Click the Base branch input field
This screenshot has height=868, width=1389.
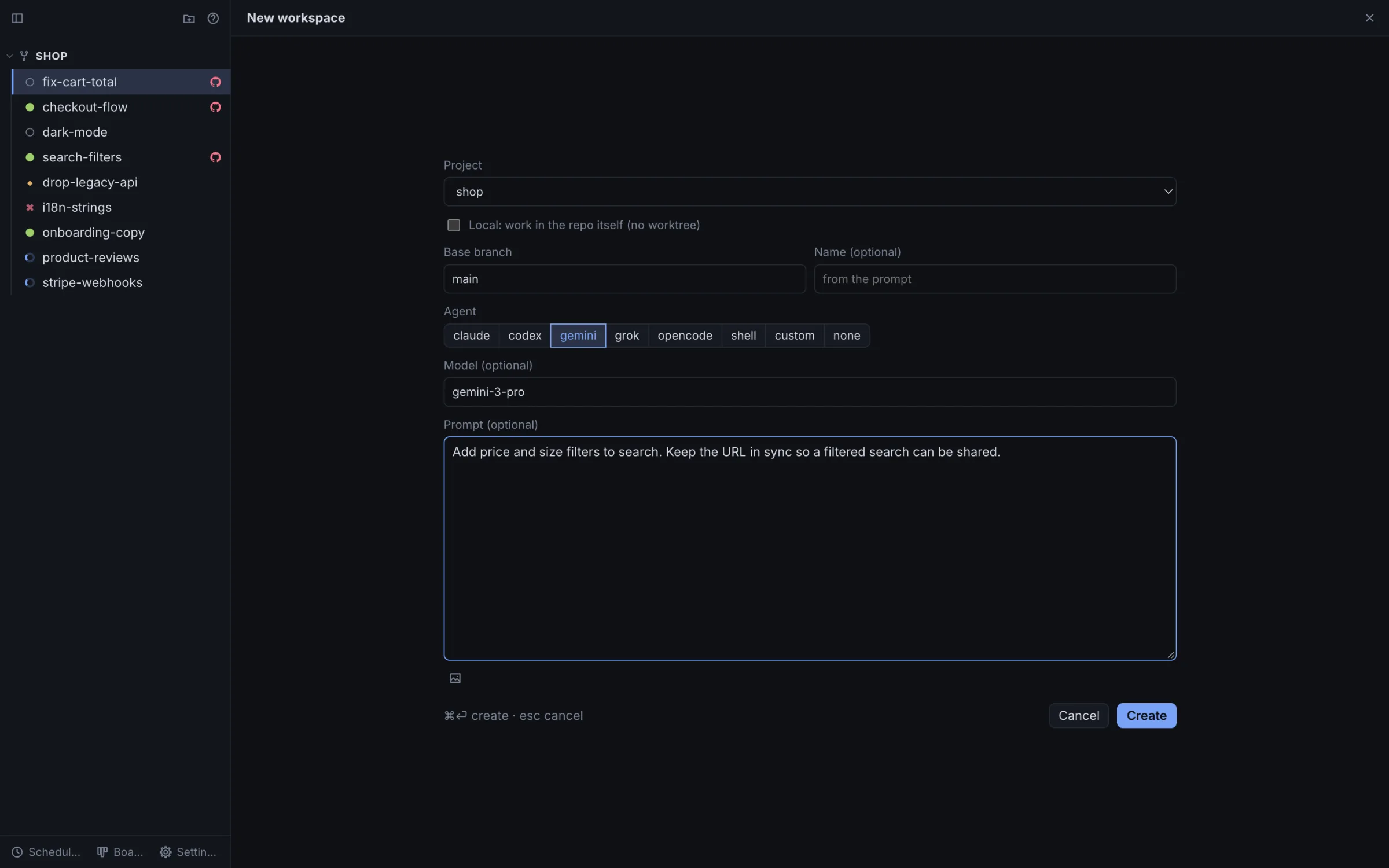coord(624,279)
